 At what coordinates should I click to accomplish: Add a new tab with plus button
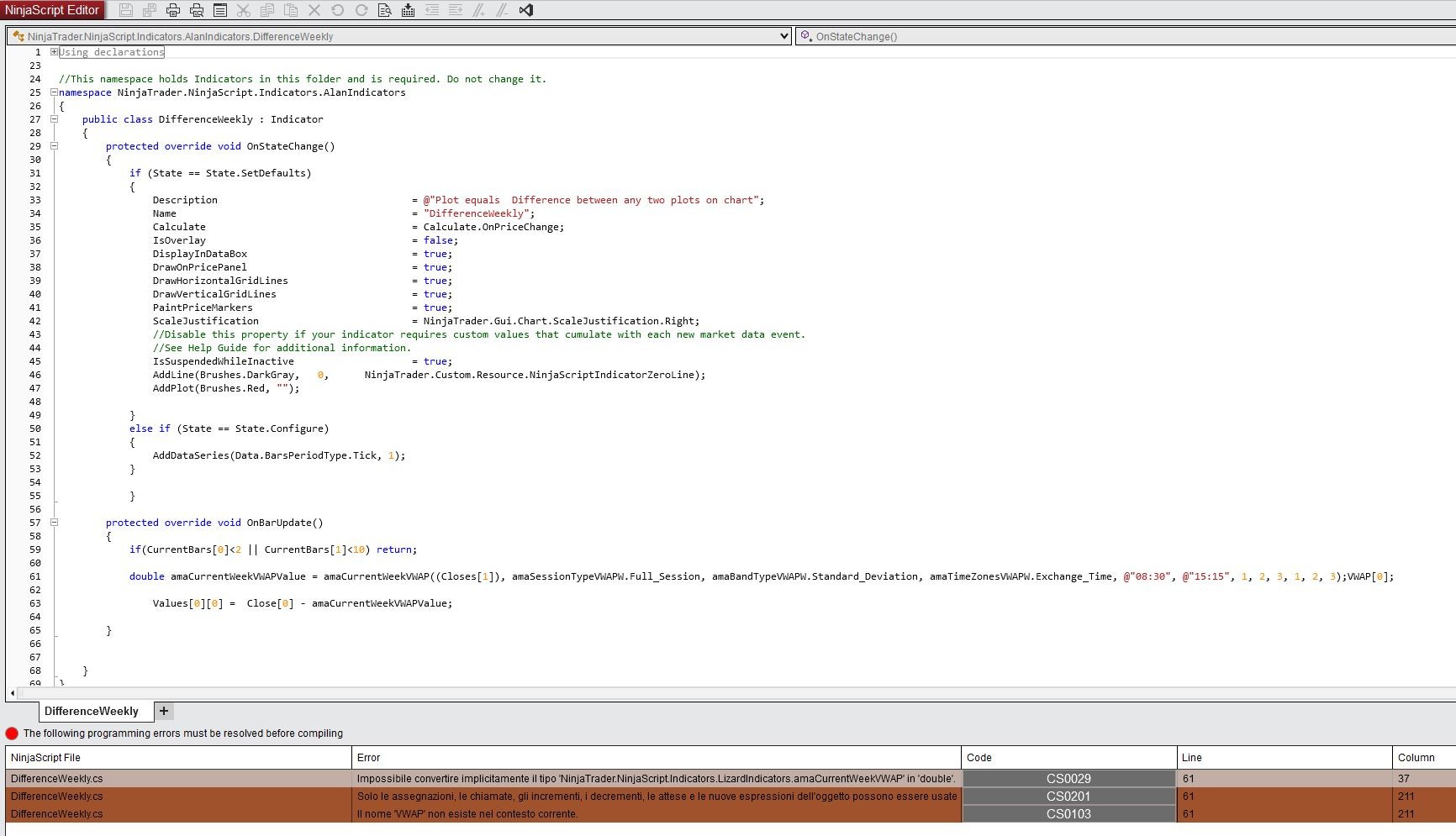[164, 711]
